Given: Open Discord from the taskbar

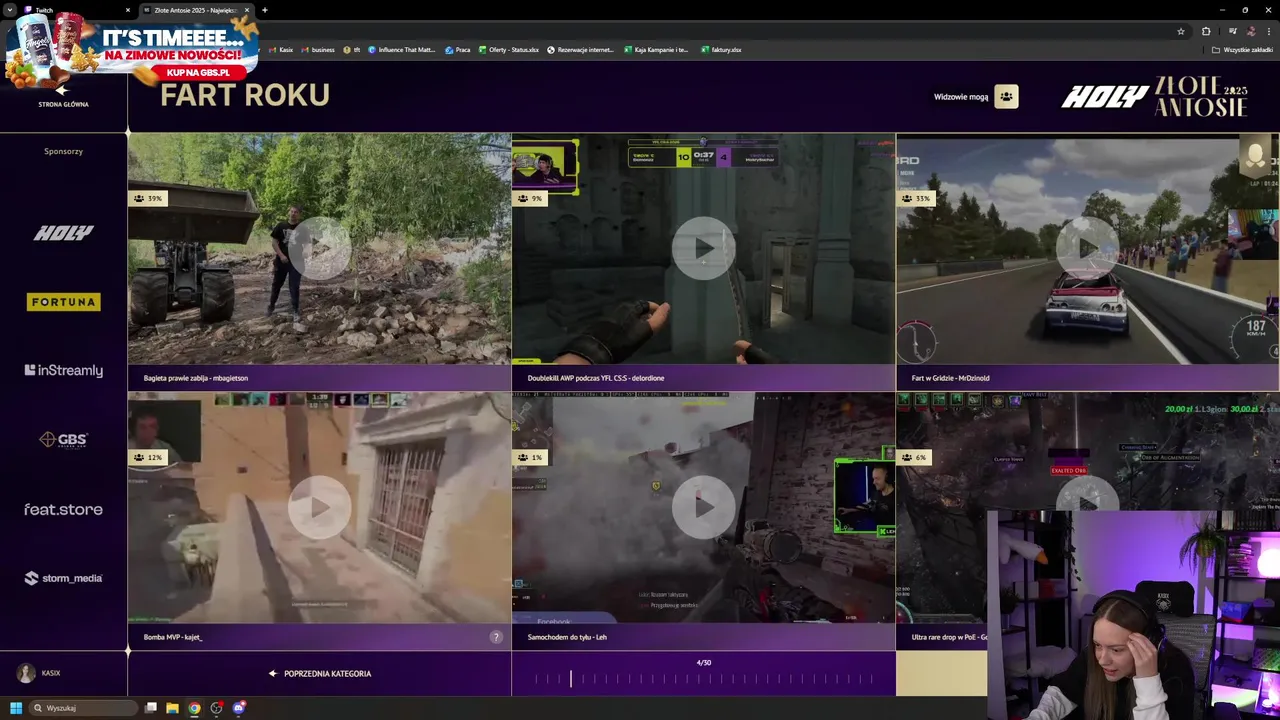Looking at the screenshot, I should pyautogui.click(x=238, y=708).
